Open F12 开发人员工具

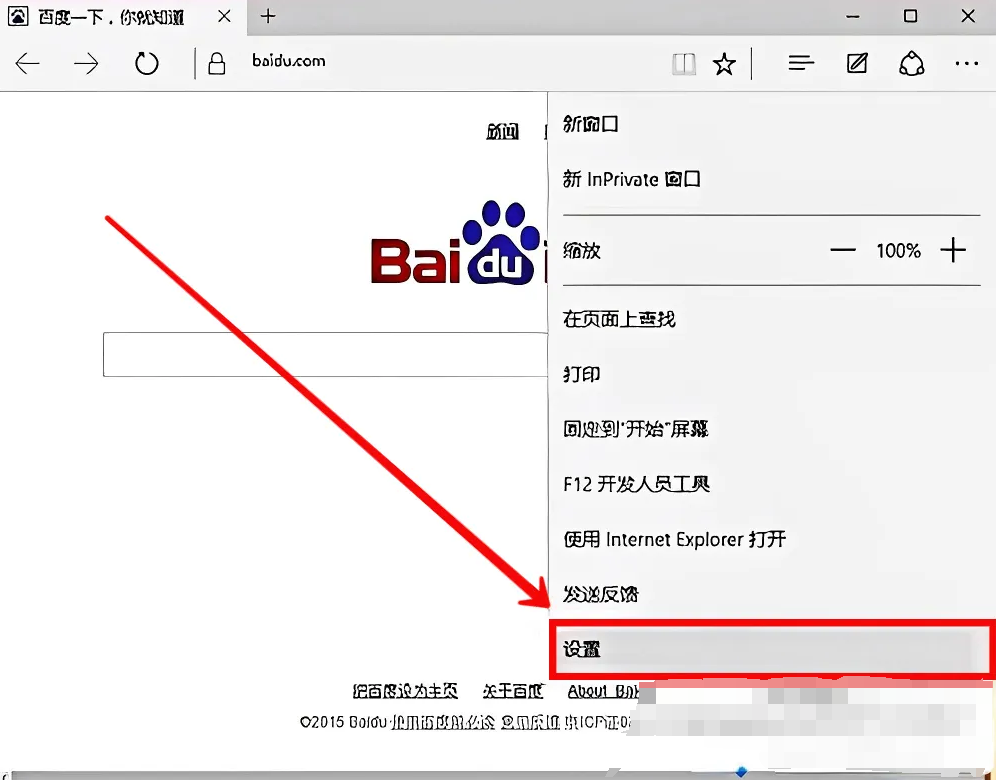[x=771, y=484]
